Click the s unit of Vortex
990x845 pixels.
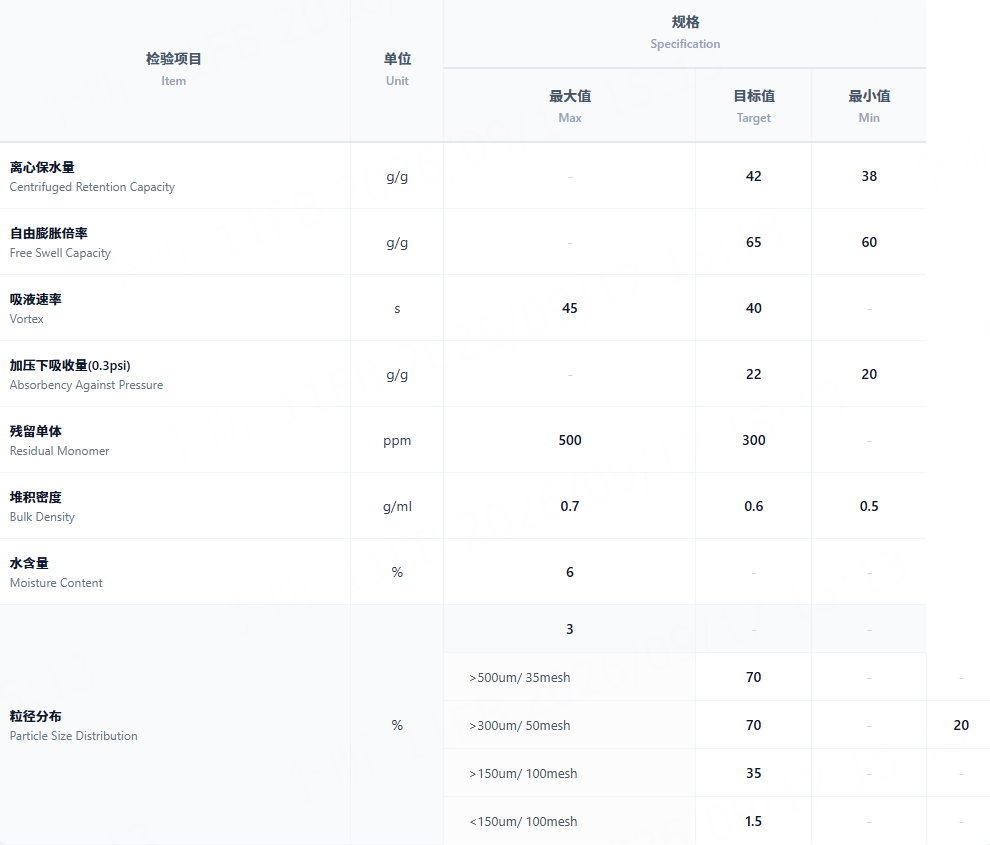[397, 309]
